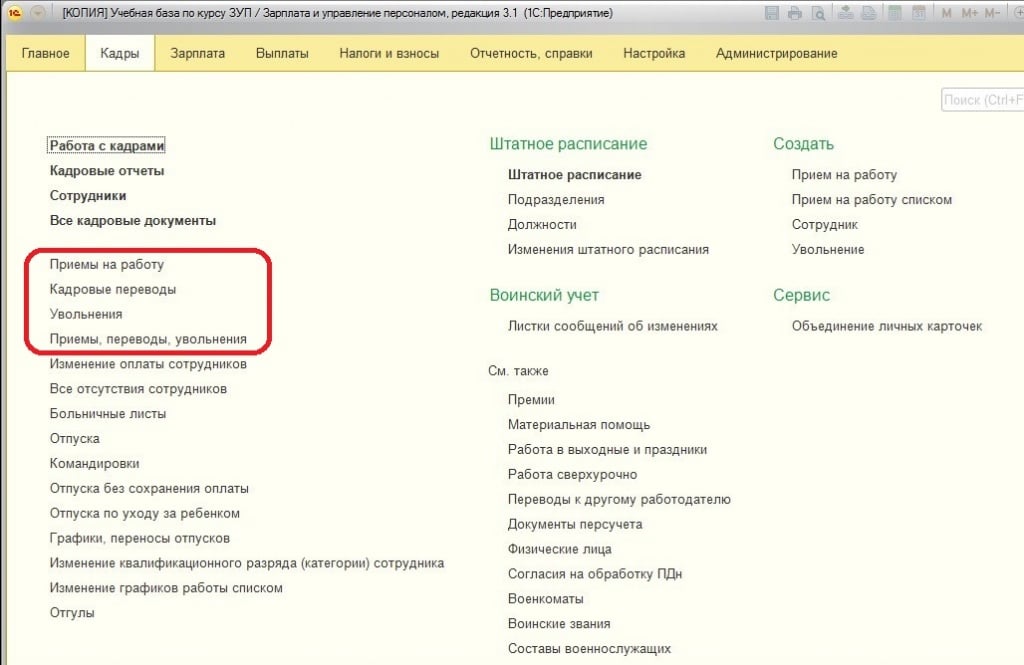This screenshot has height=665, width=1024.
Task: Open Составы военнослужащих link
Action: (x=590, y=649)
